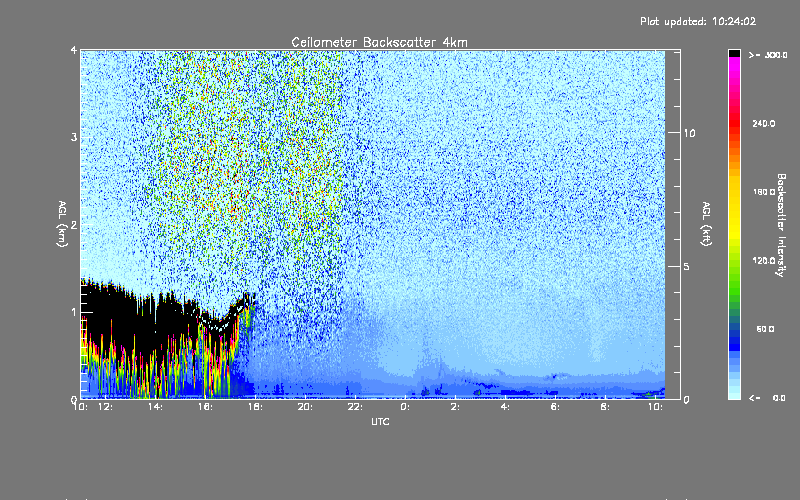
Task: Click the "0:" midnight UTC tick label
Action: point(405,407)
